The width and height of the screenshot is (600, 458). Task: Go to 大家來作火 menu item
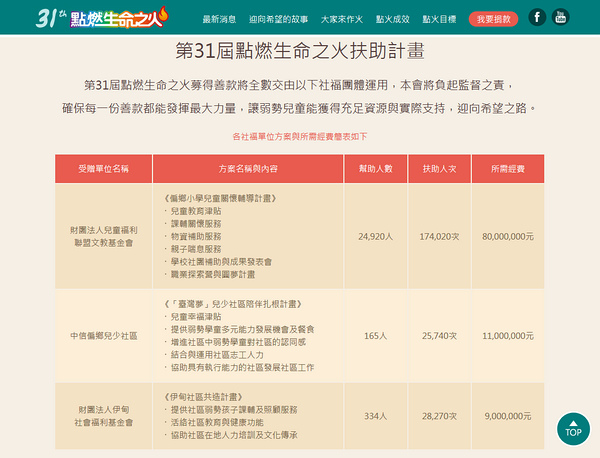(x=342, y=19)
